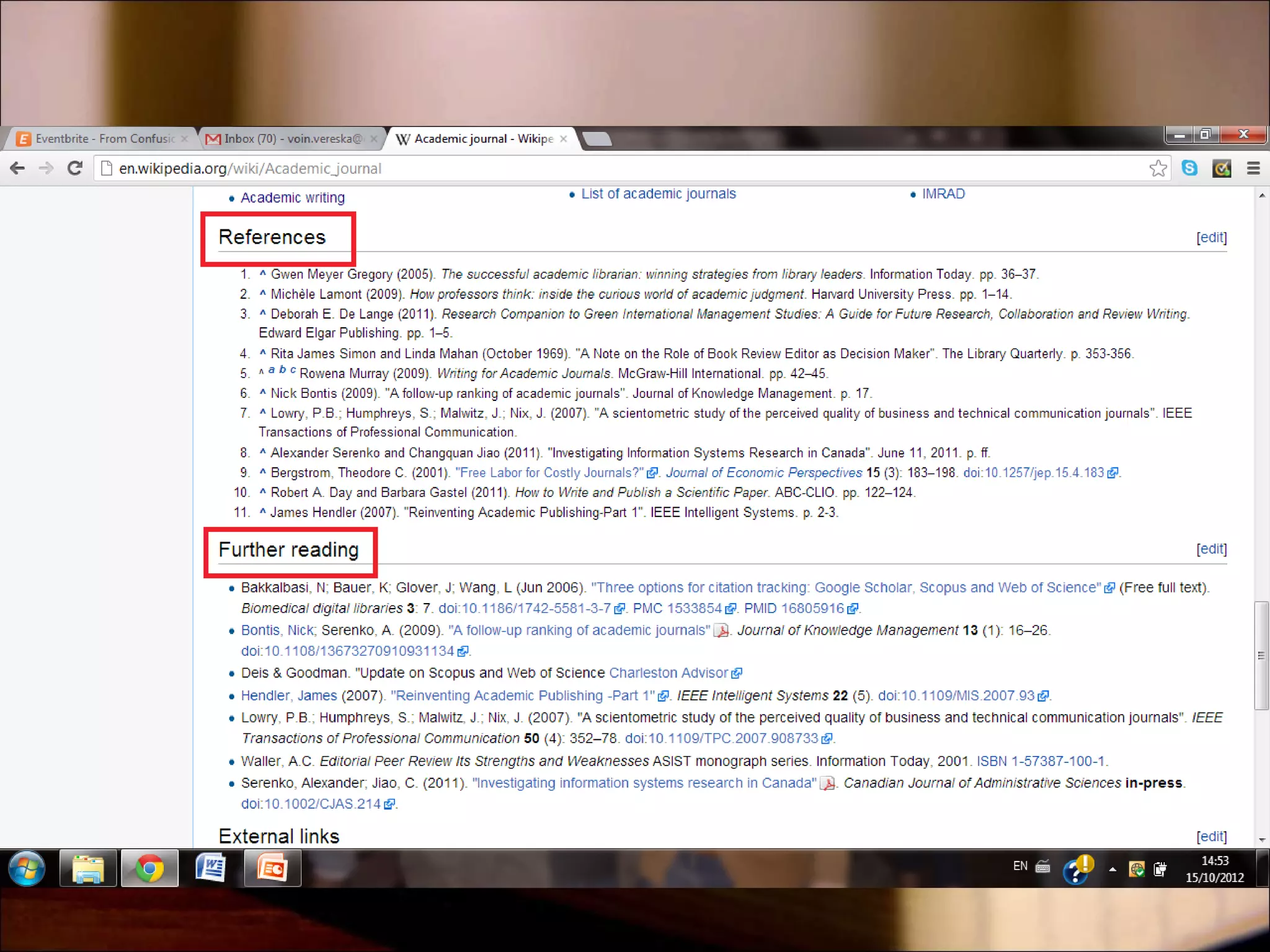Switch to the Eventbrite tab
The height and width of the screenshot is (952, 1270).
(x=102, y=139)
